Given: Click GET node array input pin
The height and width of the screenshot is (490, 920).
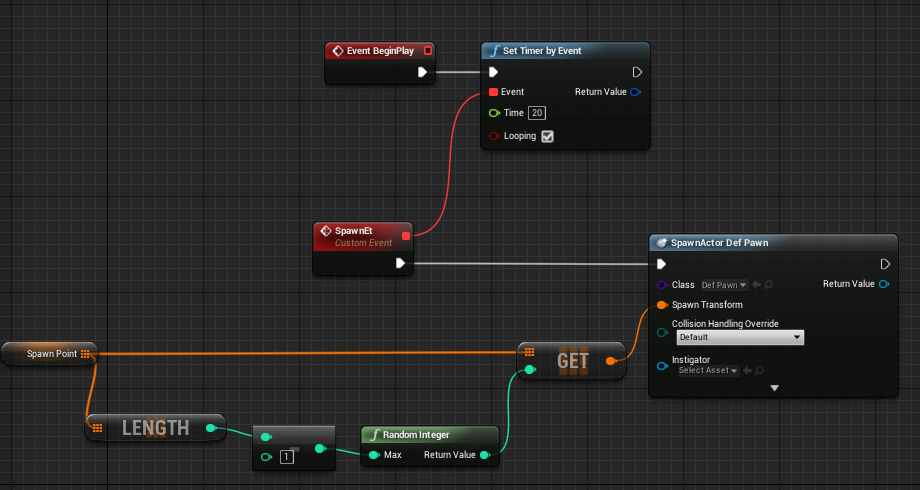Looking at the screenshot, I should coord(529,352).
